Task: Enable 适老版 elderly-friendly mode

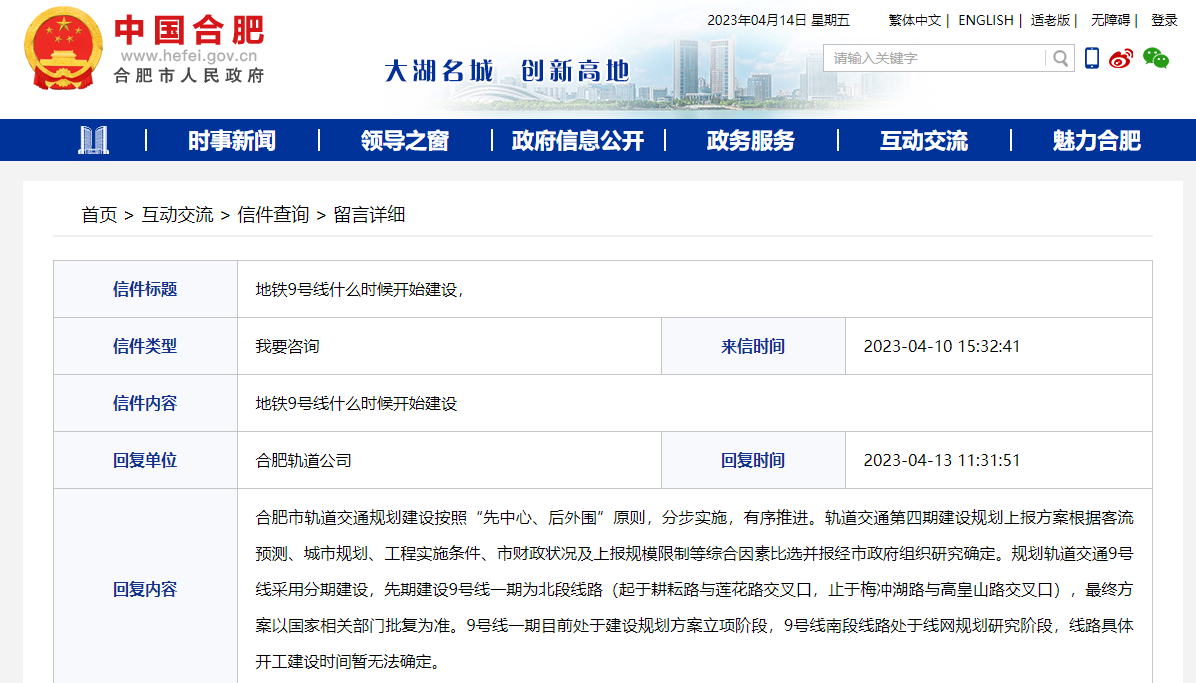Action: (1050, 20)
